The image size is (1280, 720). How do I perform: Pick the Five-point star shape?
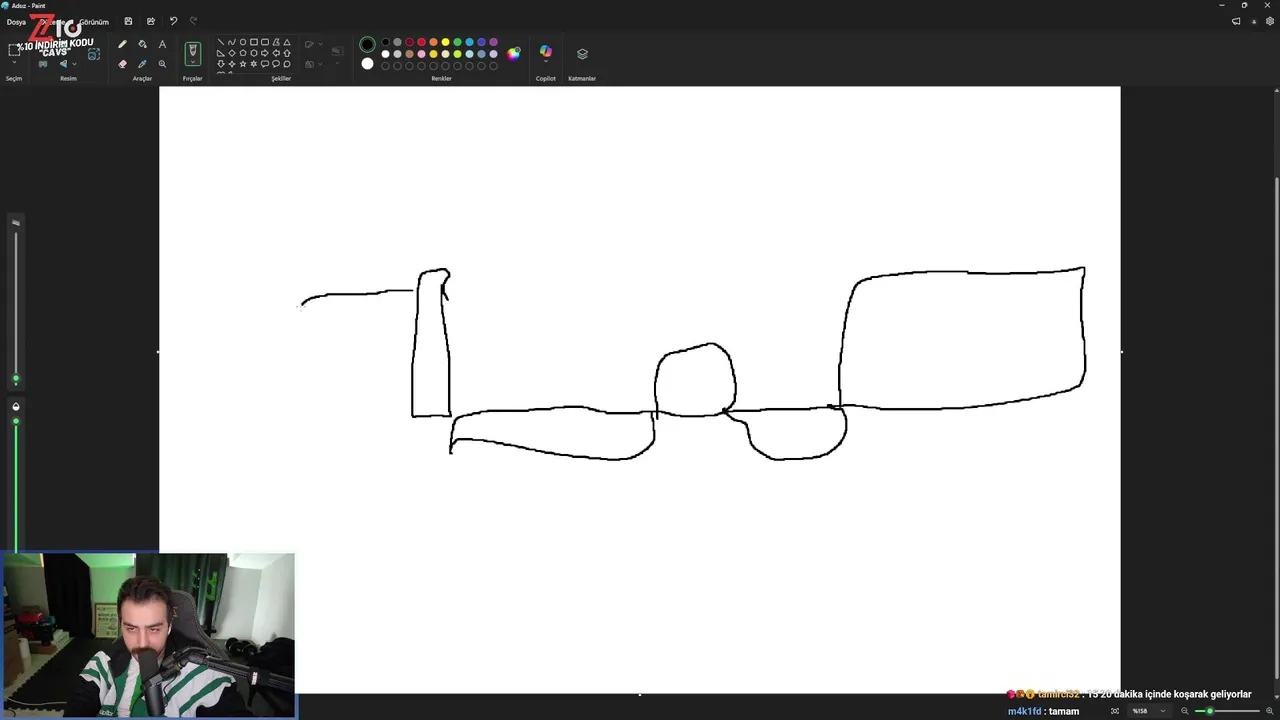pyautogui.click(x=243, y=64)
